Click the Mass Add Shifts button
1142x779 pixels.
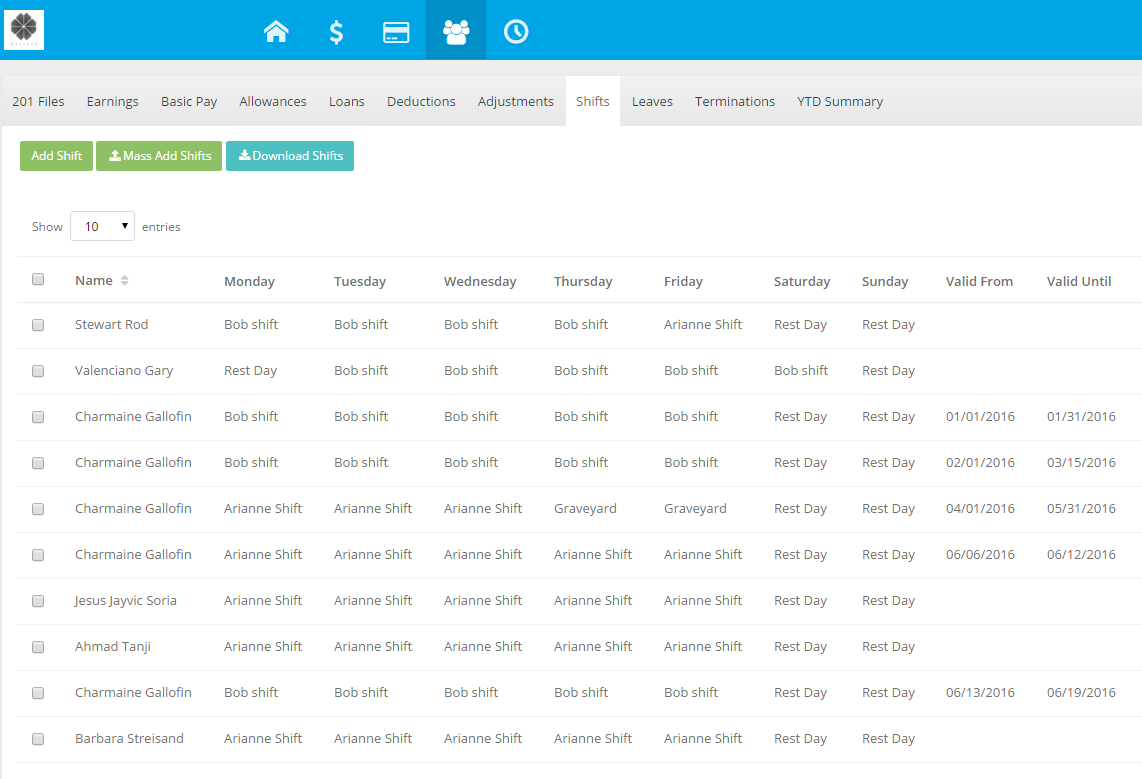159,156
